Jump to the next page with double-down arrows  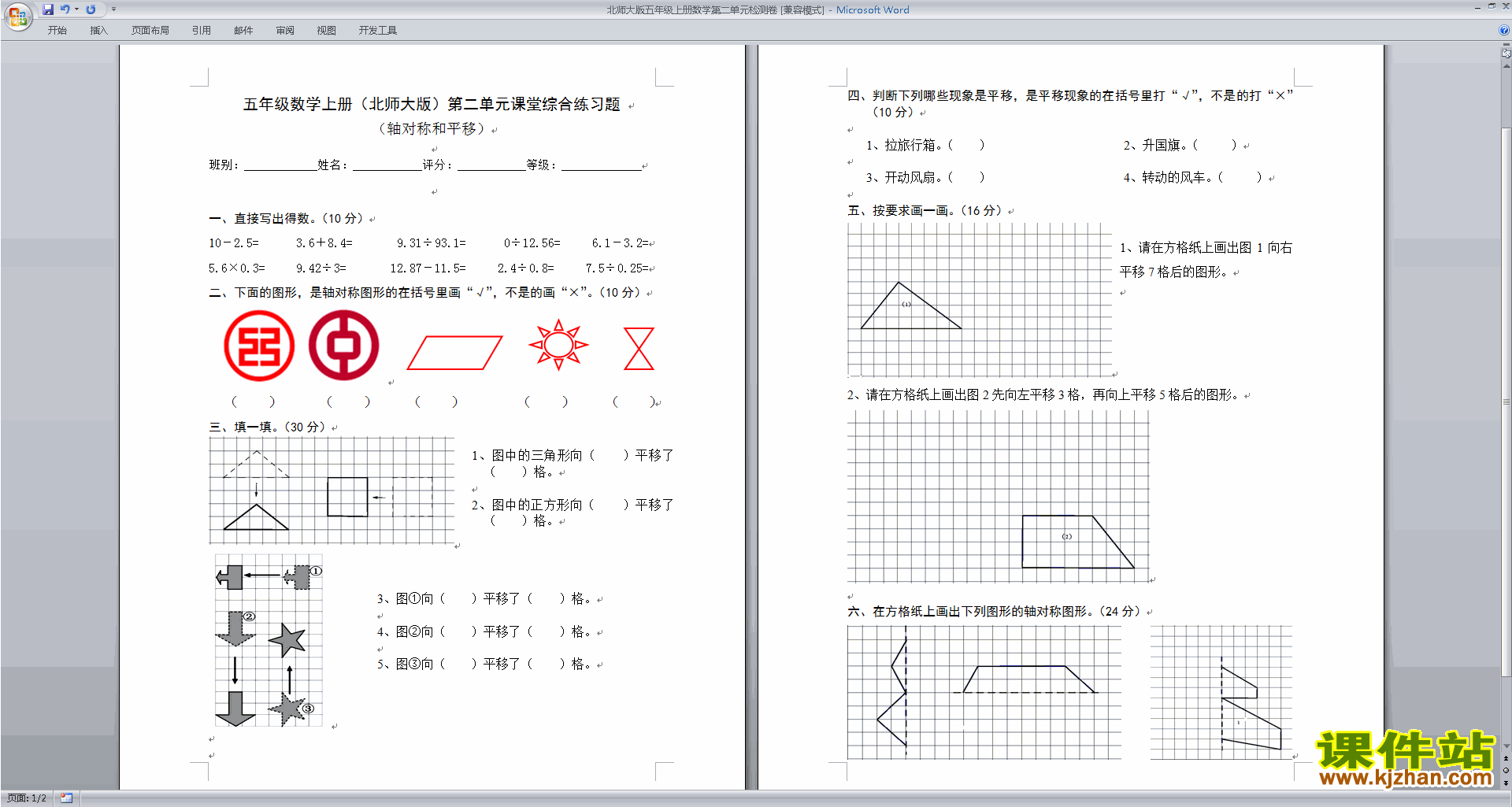coord(1506,783)
